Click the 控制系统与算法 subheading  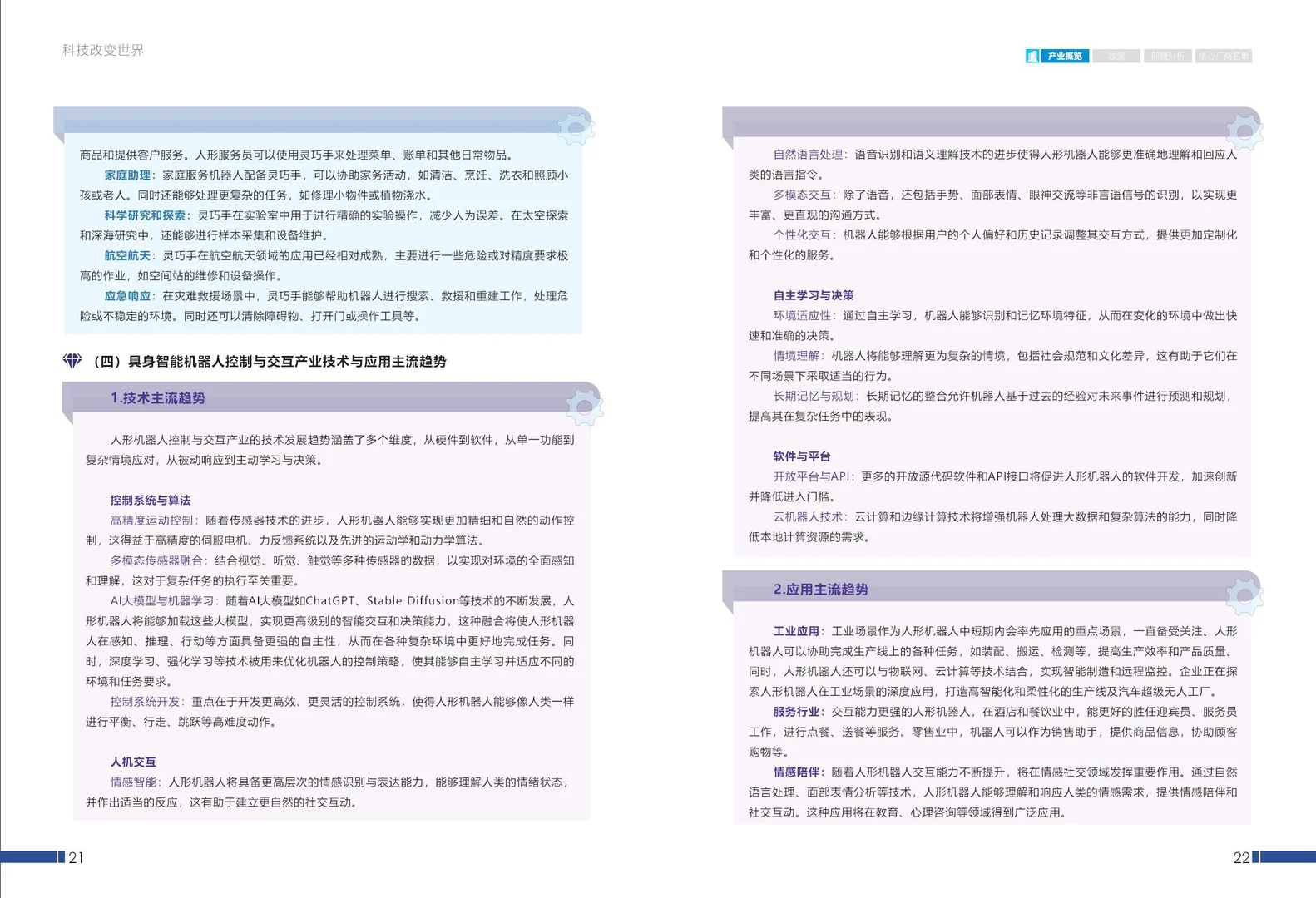coord(151,500)
